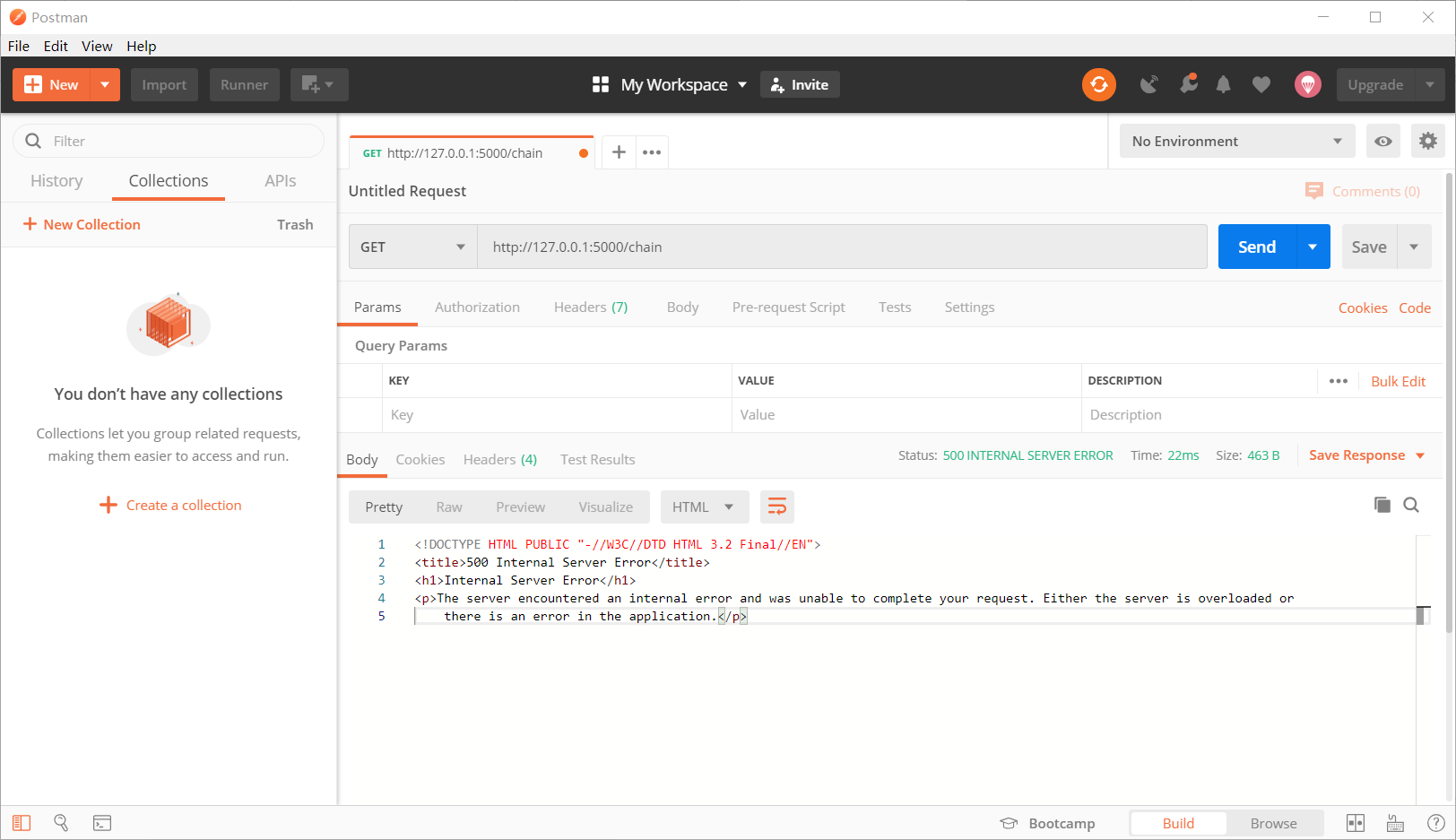
Task: Open the keyboard shortcuts icon
Action: (x=1395, y=823)
